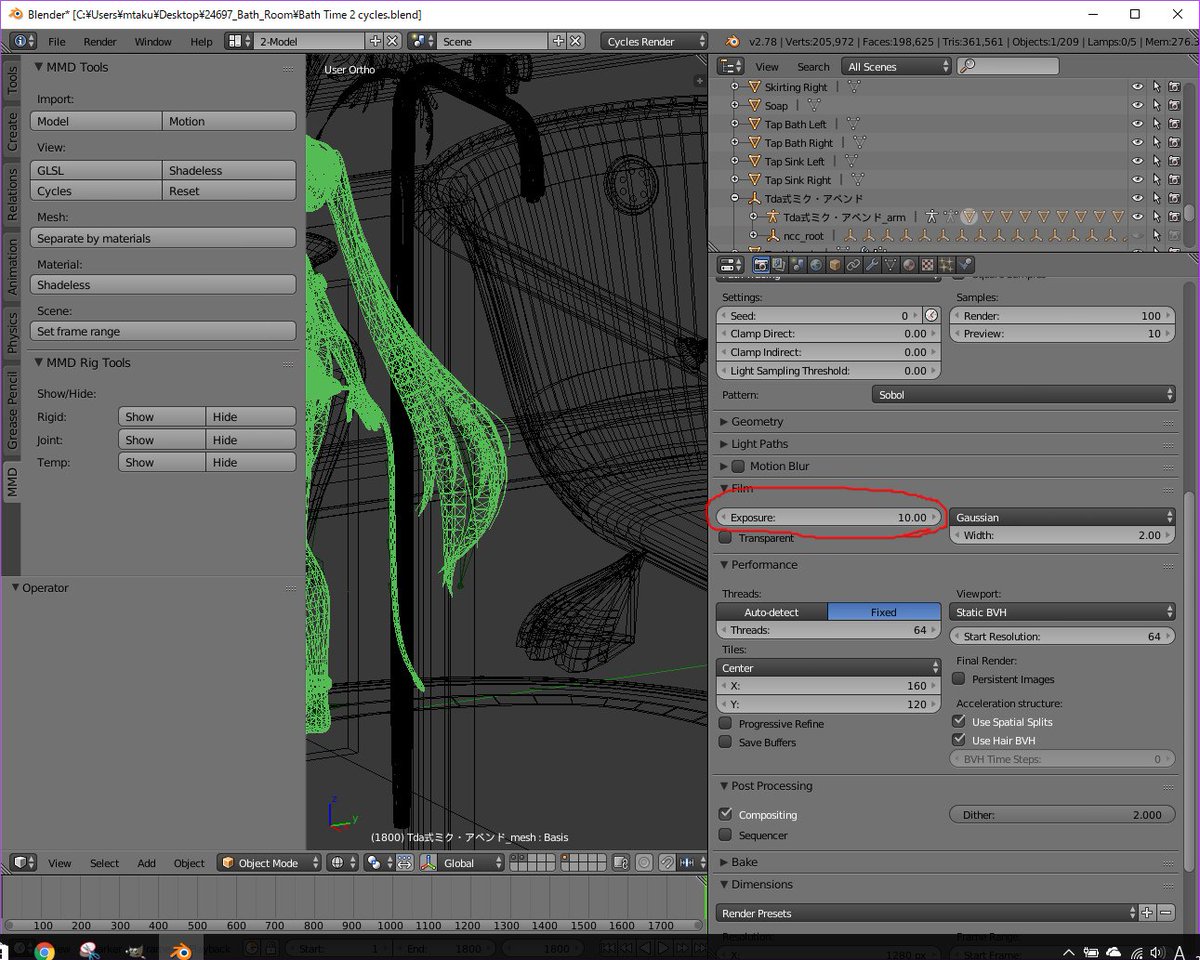1200x960 pixels.
Task: Click the viewport shading sphere selector
Action: click(341, 862)
